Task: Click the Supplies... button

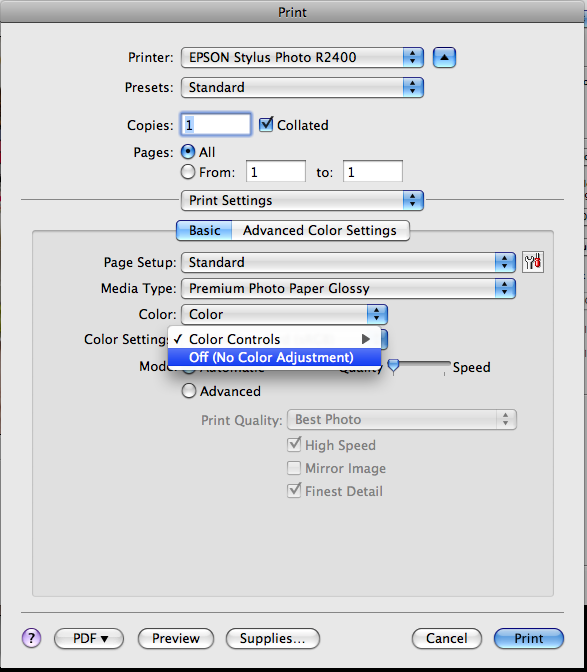Action: [x=273, y=639]
